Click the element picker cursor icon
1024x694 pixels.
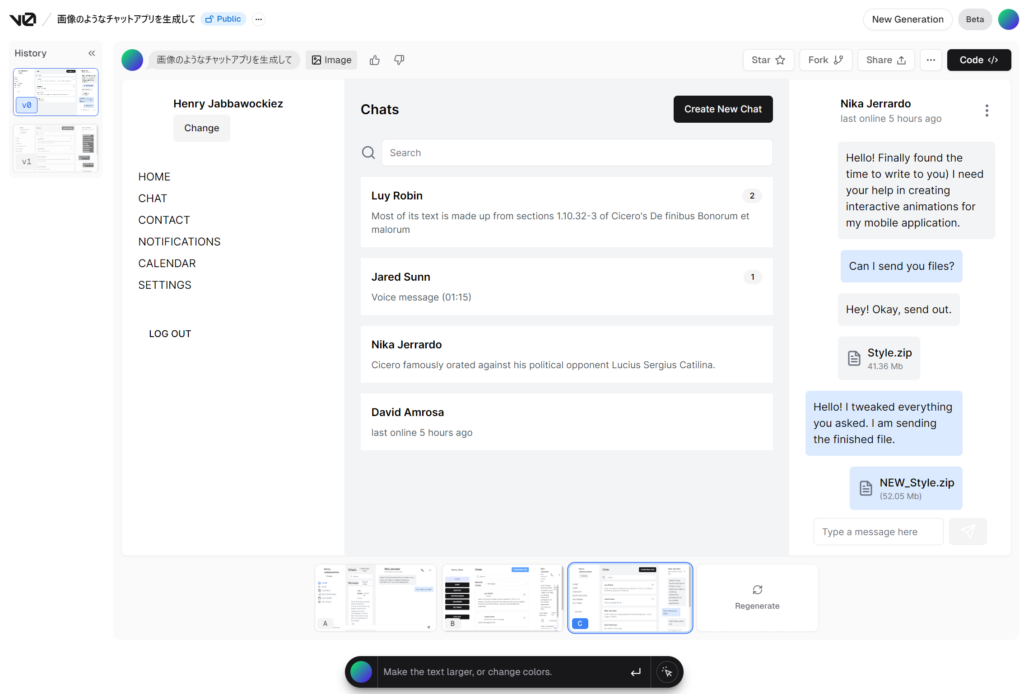(x=667, y=672)
